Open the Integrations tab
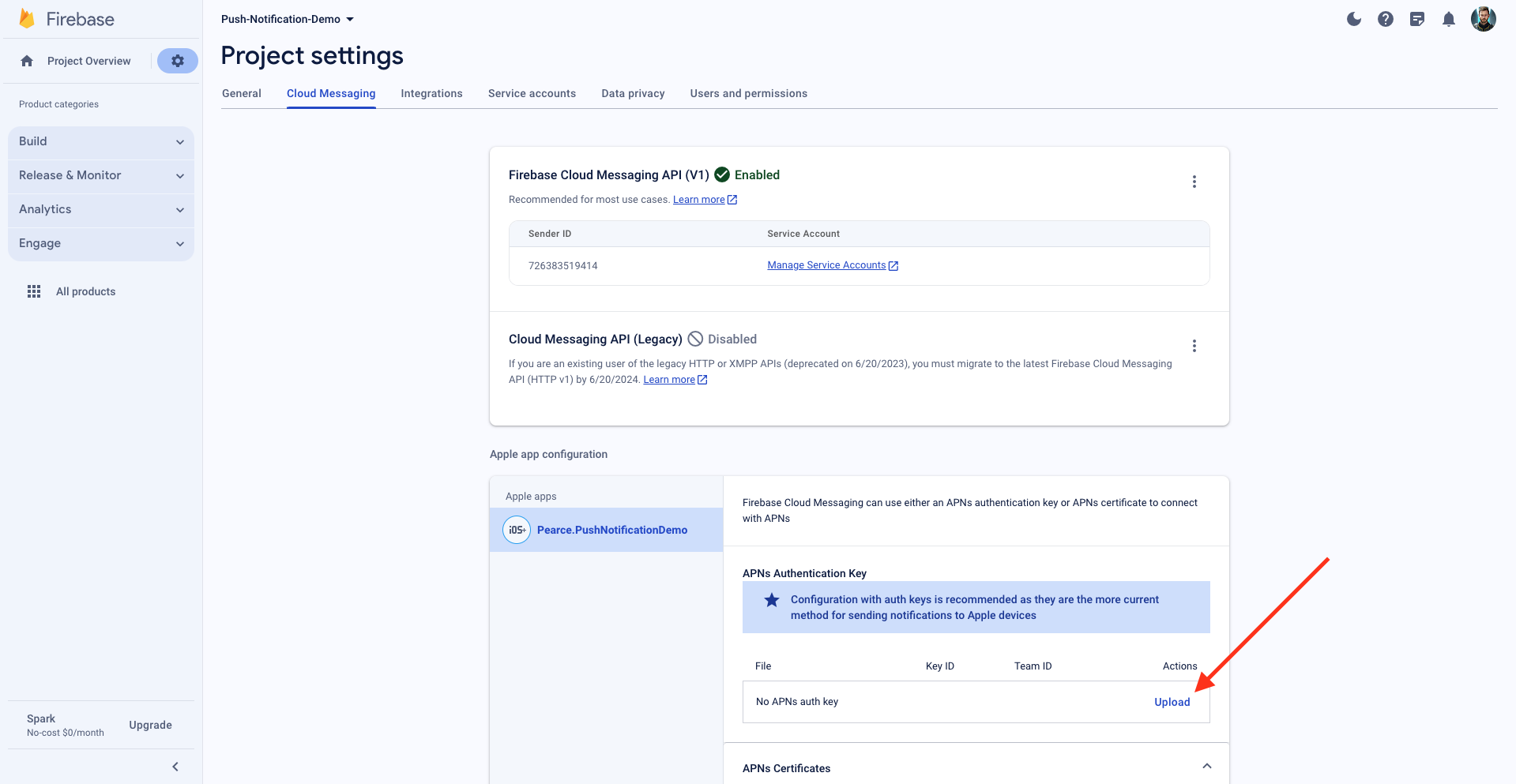 (431, 93)
